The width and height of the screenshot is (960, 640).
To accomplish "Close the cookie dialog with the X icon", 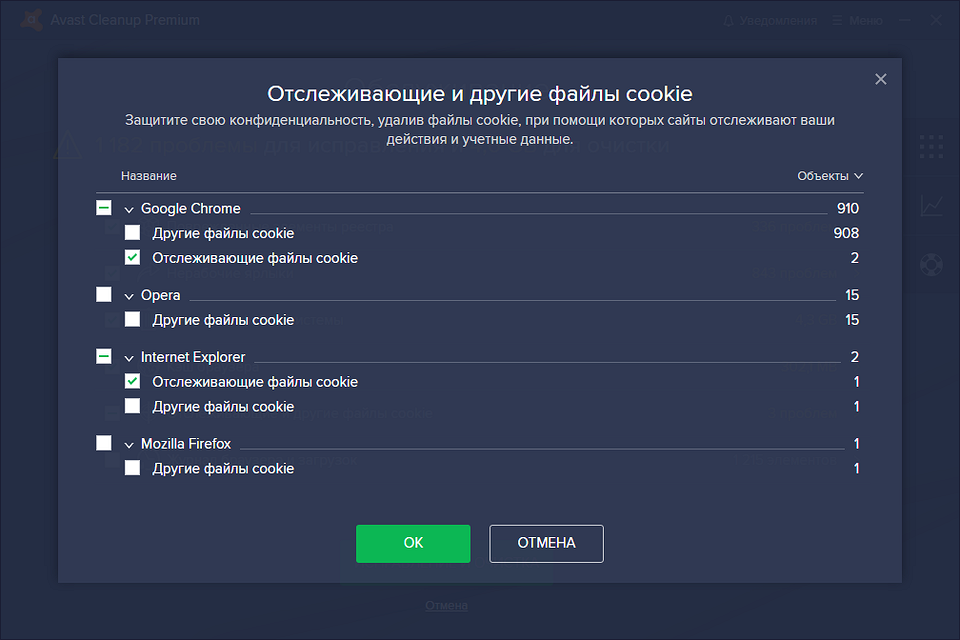I will point(880,79).
